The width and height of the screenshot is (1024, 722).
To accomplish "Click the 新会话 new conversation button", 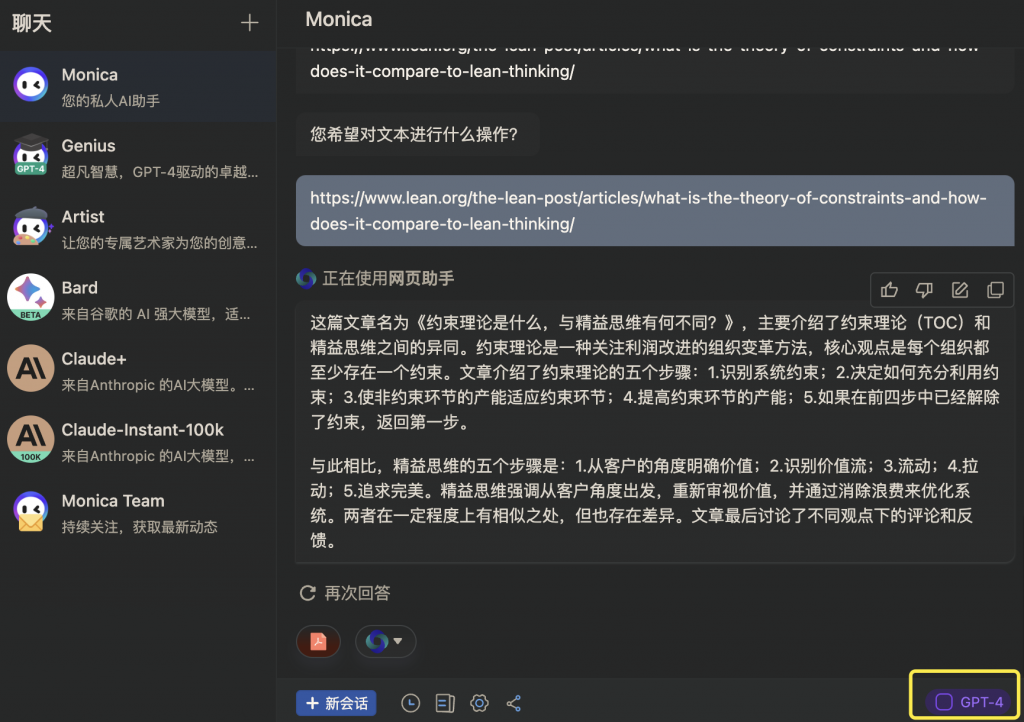I will [336, 703].
